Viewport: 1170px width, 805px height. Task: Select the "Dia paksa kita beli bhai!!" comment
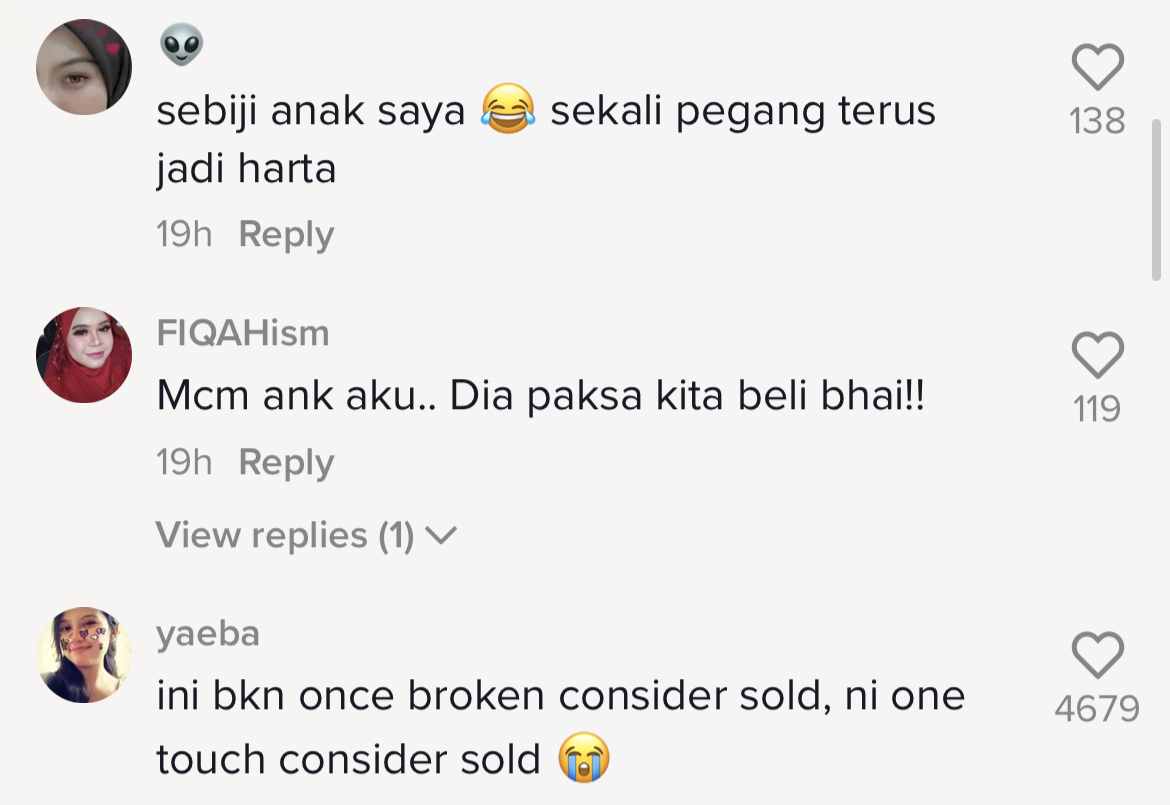point(540,398)
